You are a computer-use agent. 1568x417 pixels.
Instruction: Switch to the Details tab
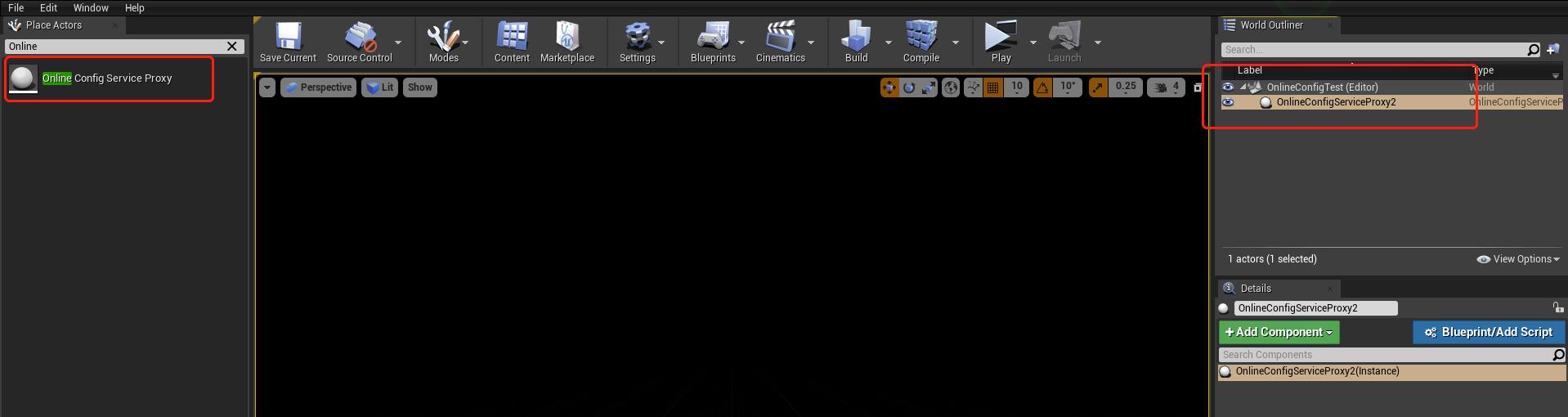click(1255, 289)
